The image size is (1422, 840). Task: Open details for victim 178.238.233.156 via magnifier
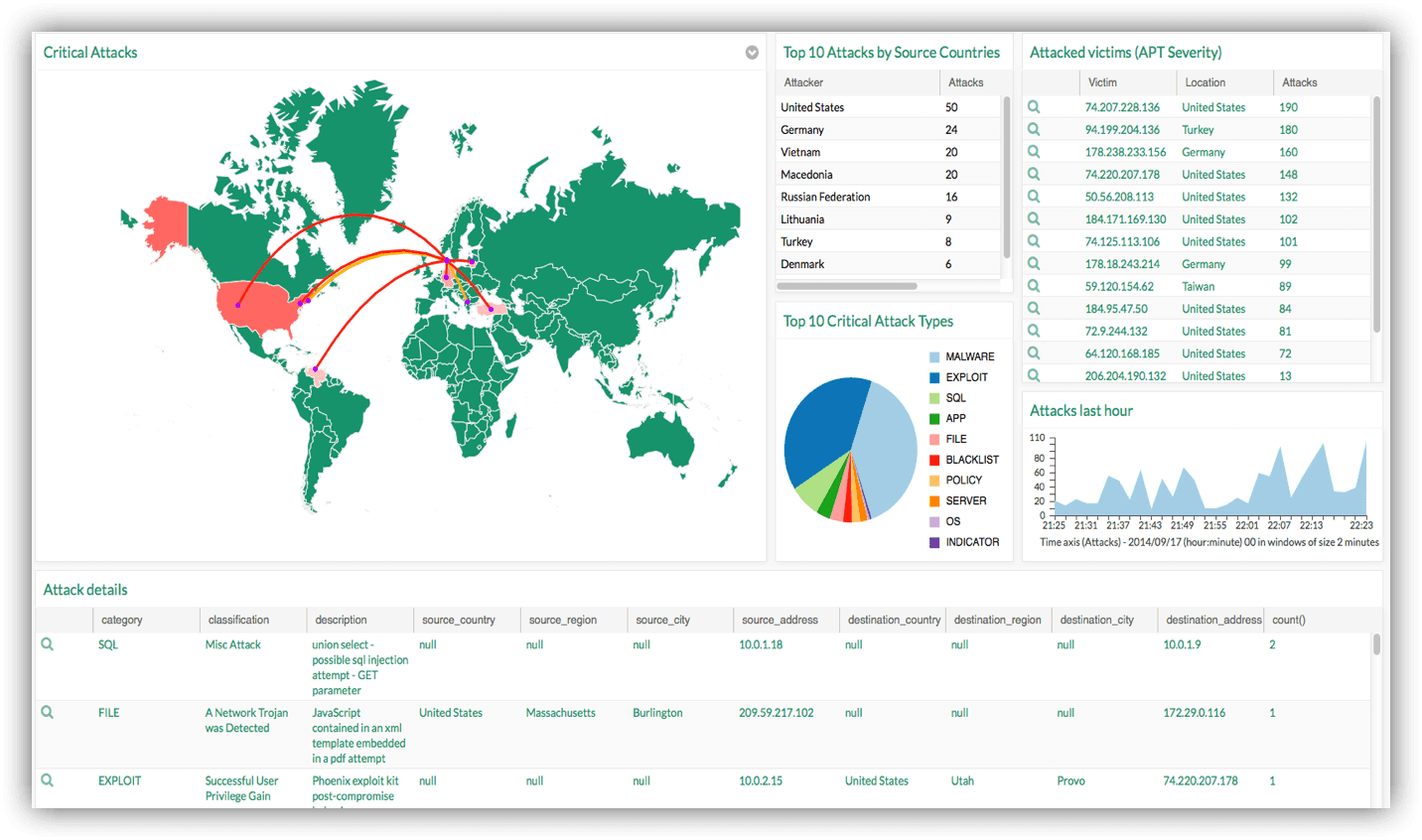(x=1034, y=152)
